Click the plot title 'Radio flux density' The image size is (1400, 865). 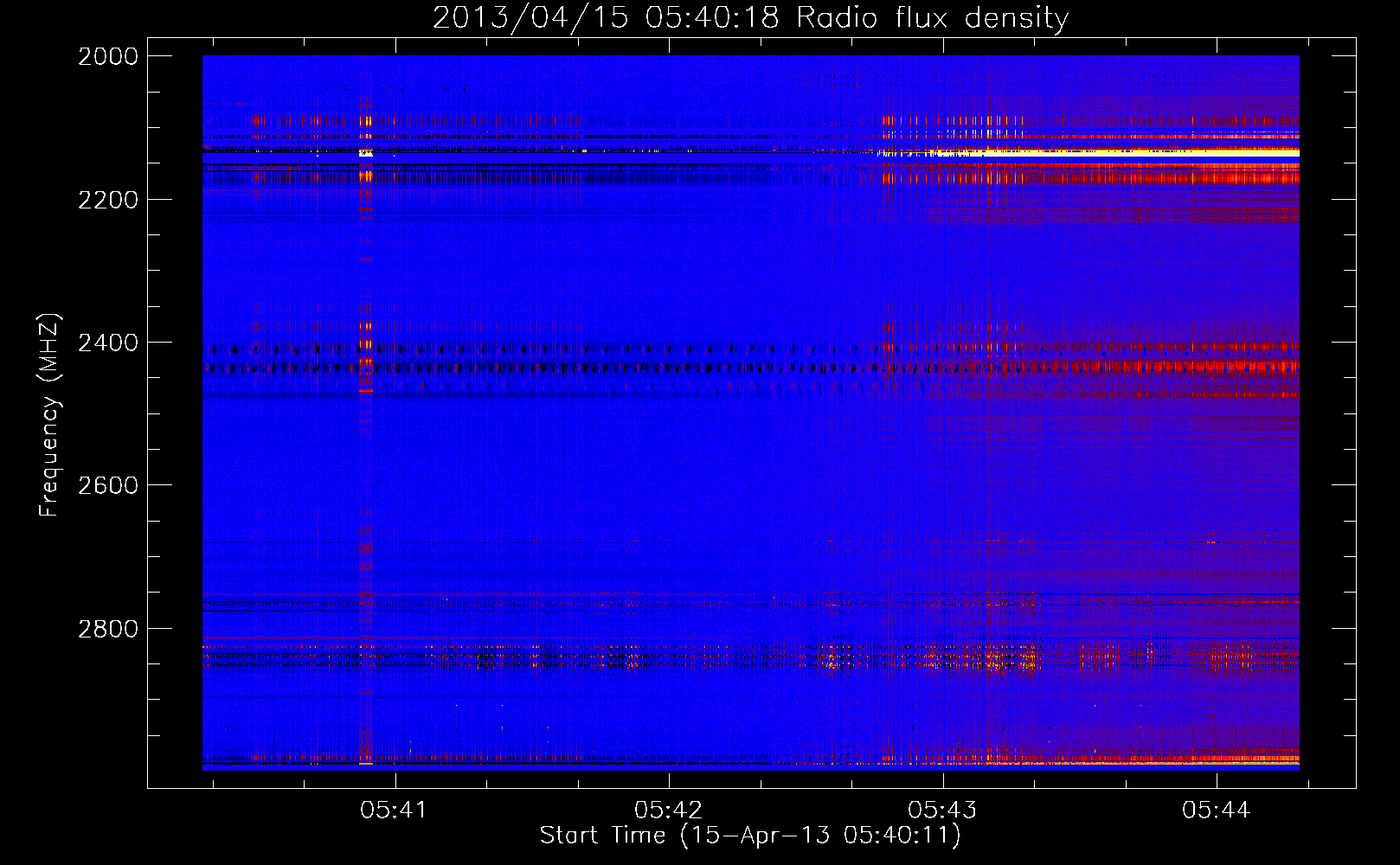932,18
